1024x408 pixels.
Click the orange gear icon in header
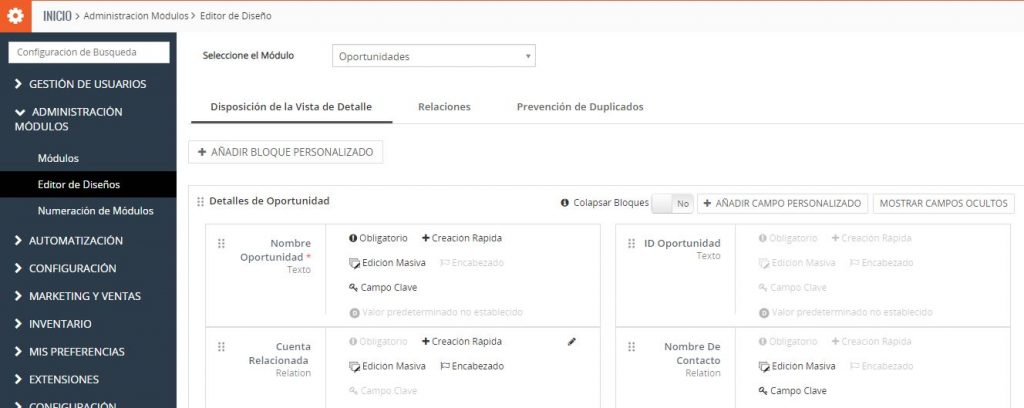point(15,15)
